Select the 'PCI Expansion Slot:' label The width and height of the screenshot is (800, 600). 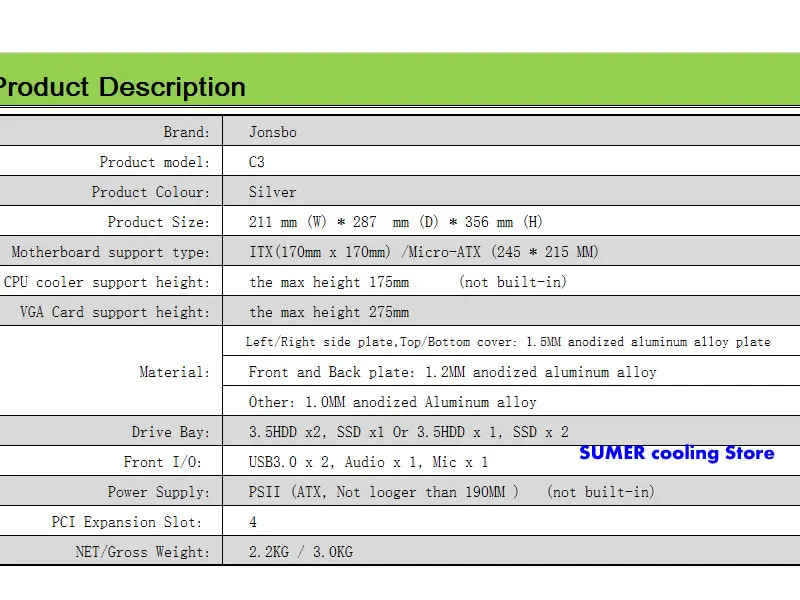pos(127,522)
